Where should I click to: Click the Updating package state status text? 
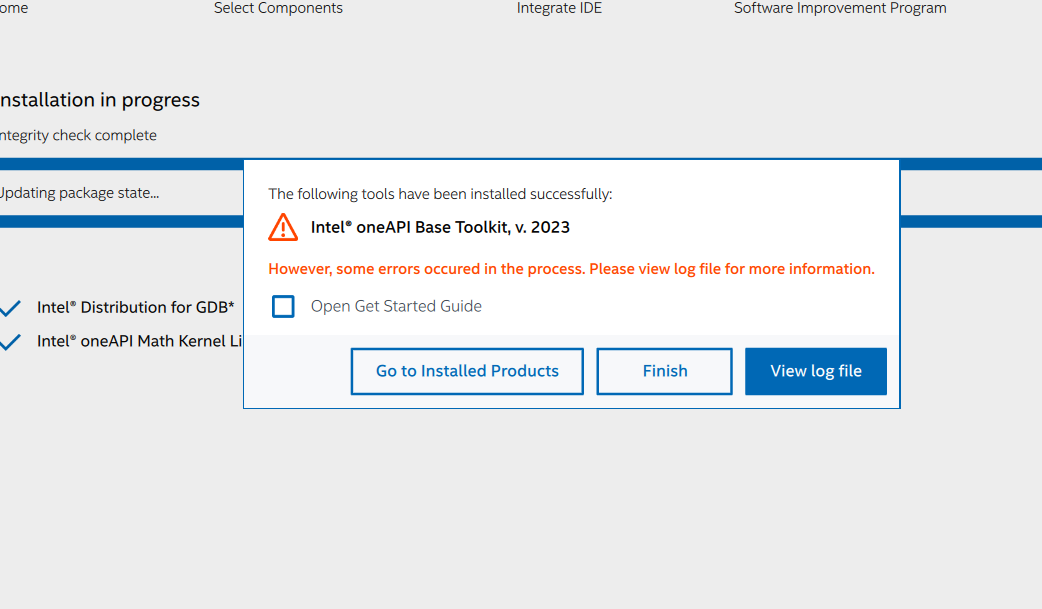(x=78, y=193)
